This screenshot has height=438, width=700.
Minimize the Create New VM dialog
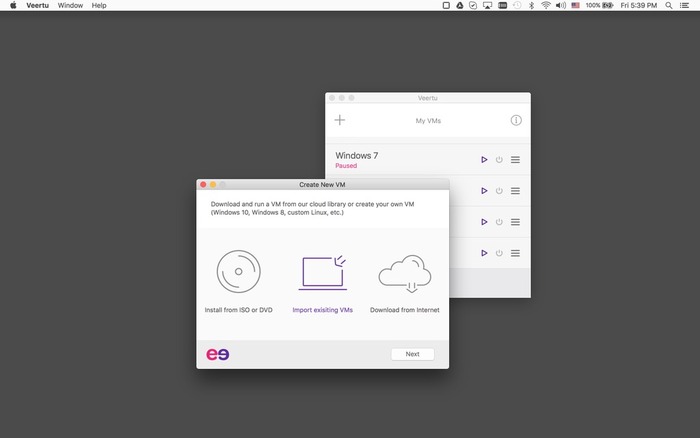[x=213, y=184]
